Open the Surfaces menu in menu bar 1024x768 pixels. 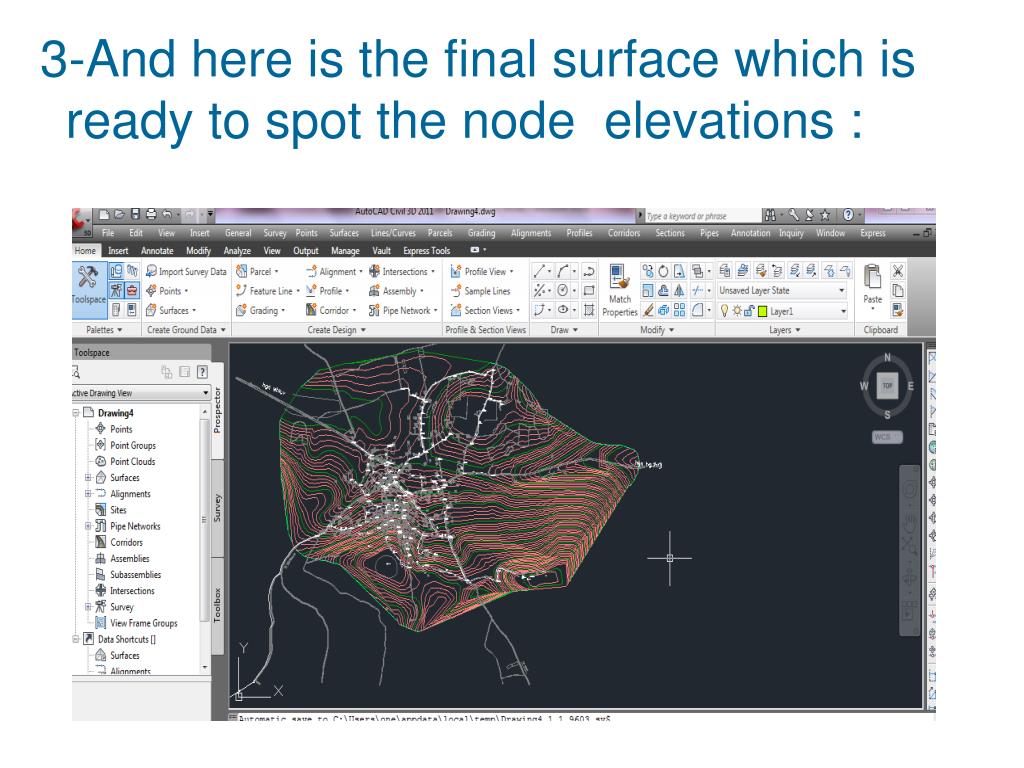[344, 233]
